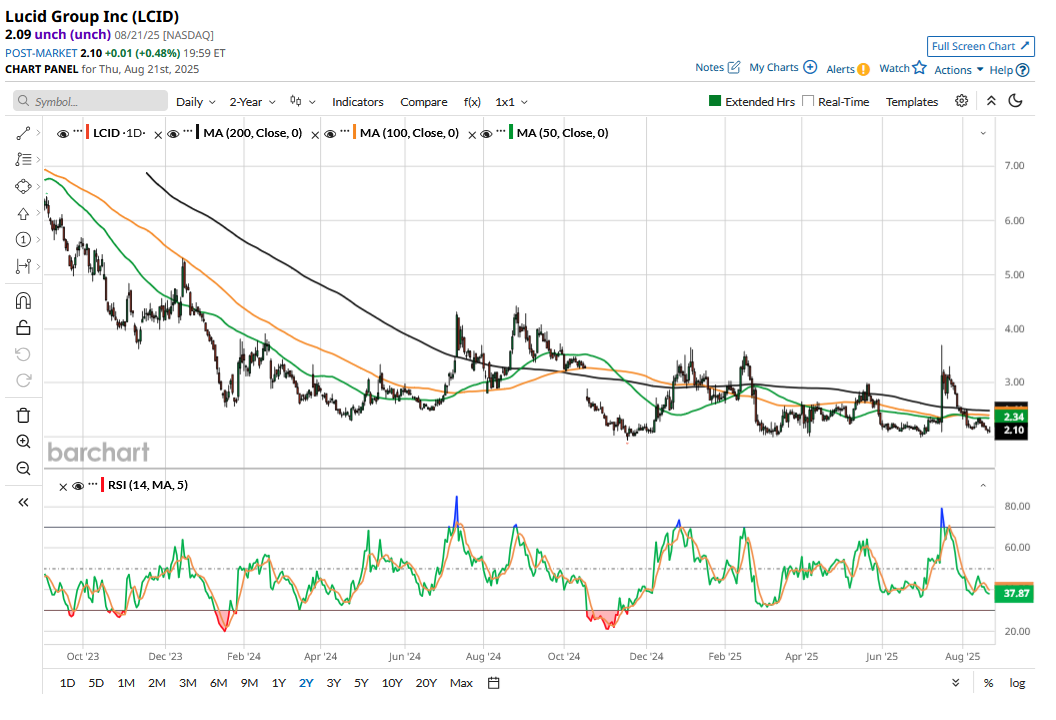Remove the RSI (14, MA, 5) study
The width and height of the screenshot is (1056, 720).
click(x=63, y=487)
